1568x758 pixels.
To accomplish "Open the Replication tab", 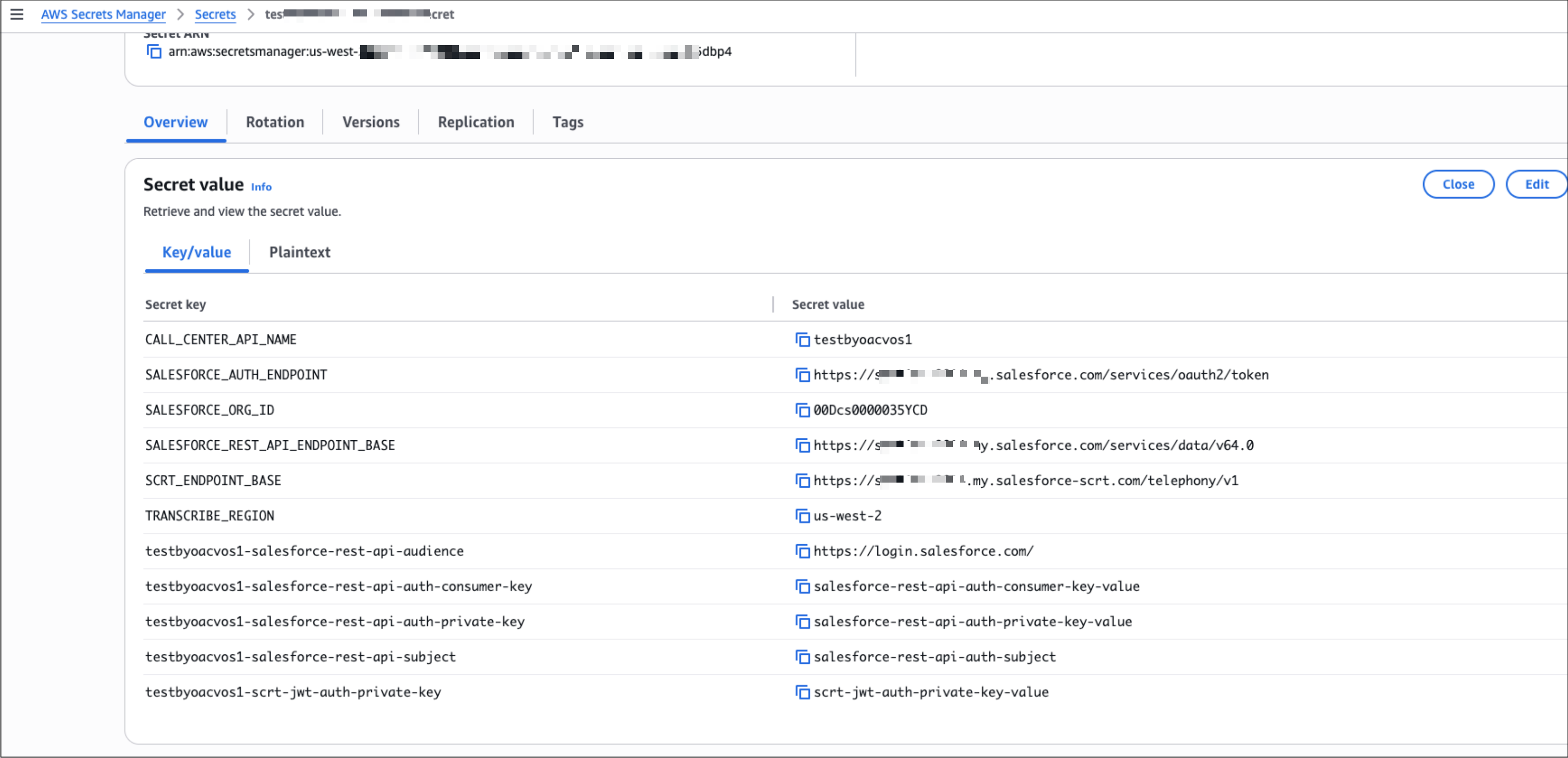I will tap(476, 122).
